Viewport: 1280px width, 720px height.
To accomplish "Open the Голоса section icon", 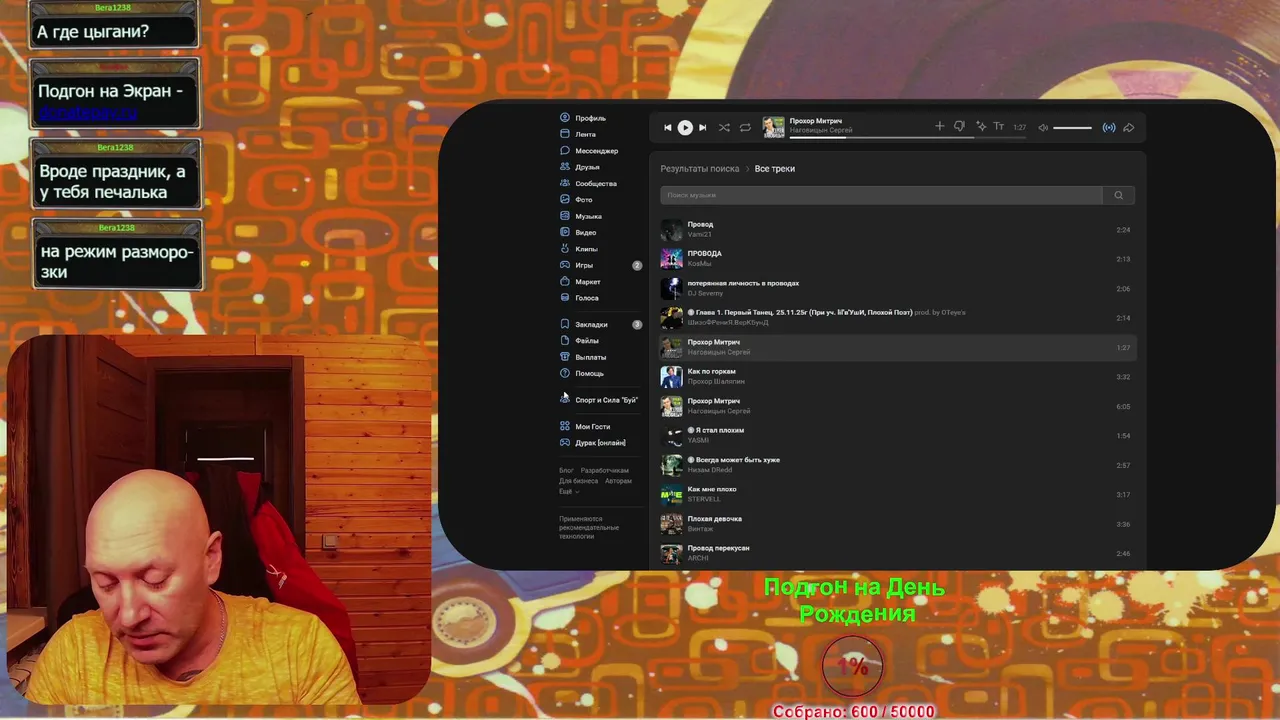I will [x=565, y=298].
